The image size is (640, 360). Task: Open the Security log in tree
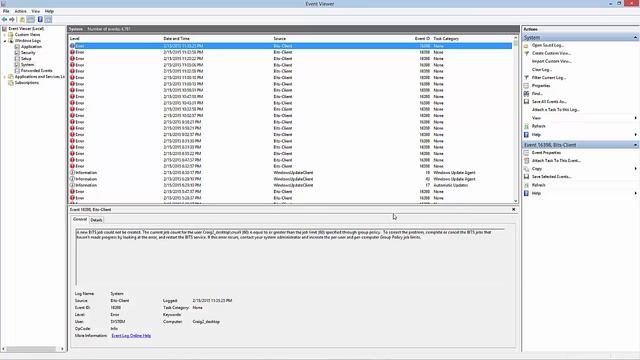pos(28,53)
